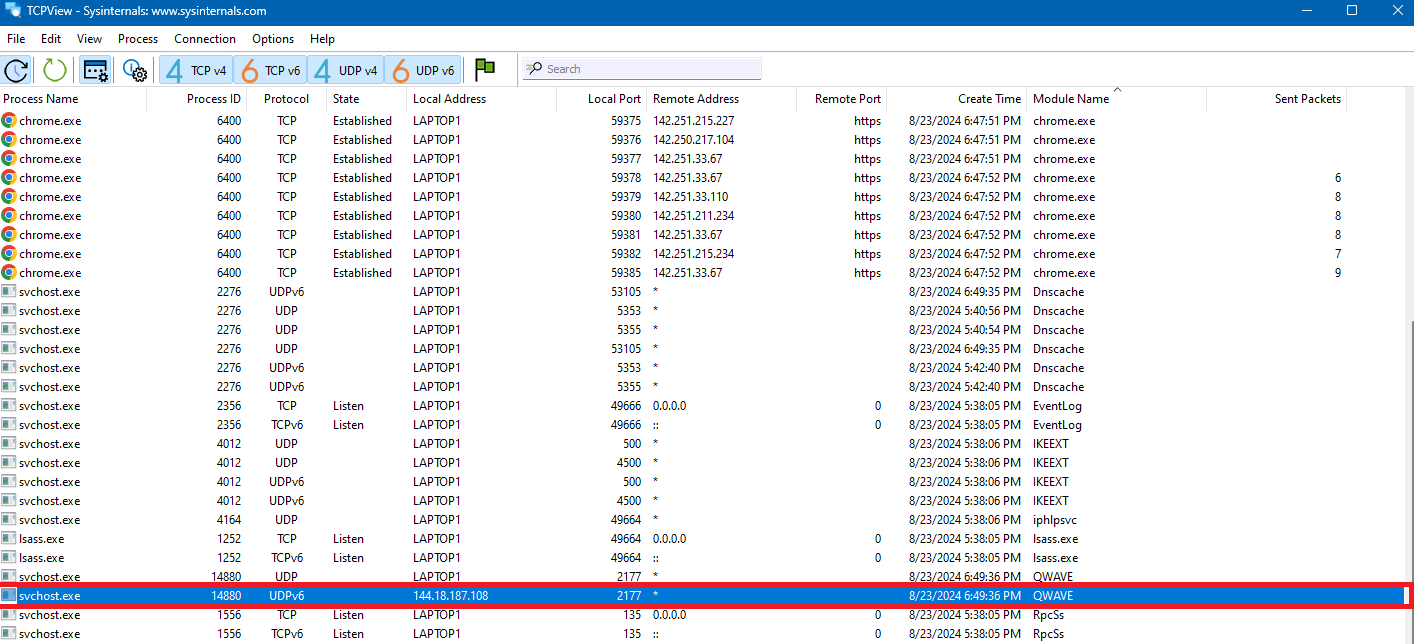Open the Process menu
This screenshot has height=644, width=1414.
(138, 39)
